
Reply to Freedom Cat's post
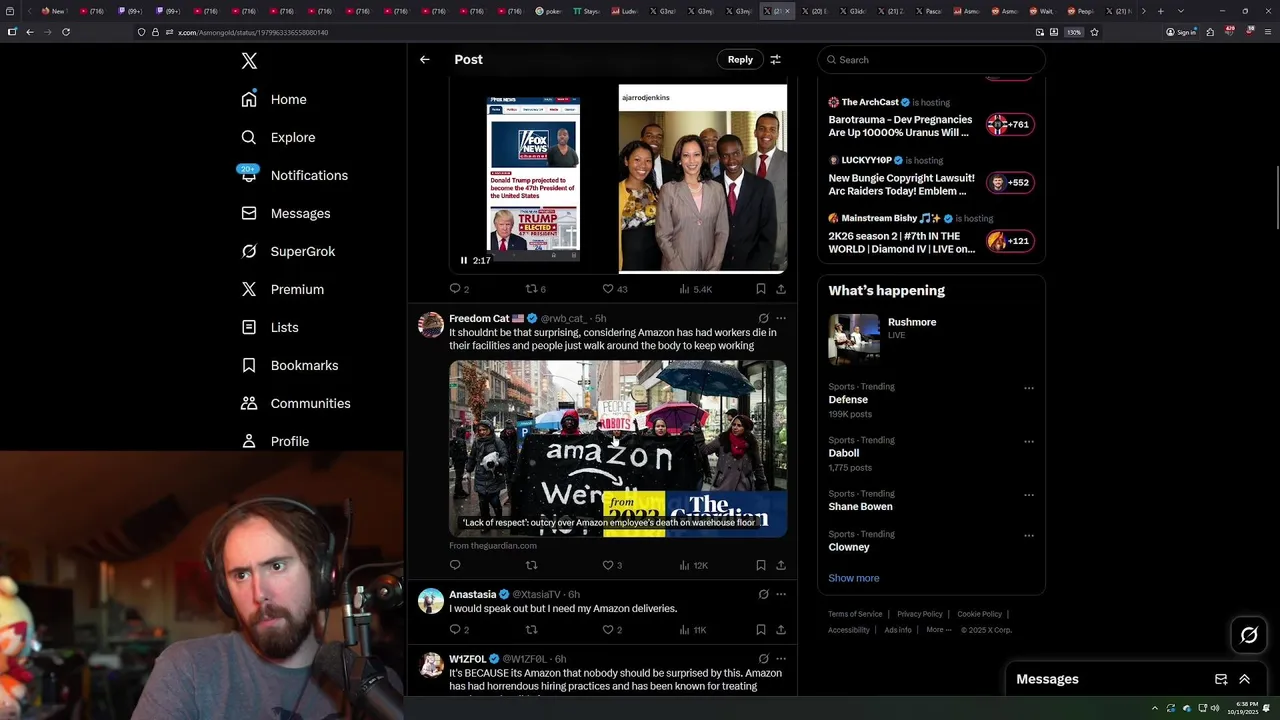[x=455, y=565]
